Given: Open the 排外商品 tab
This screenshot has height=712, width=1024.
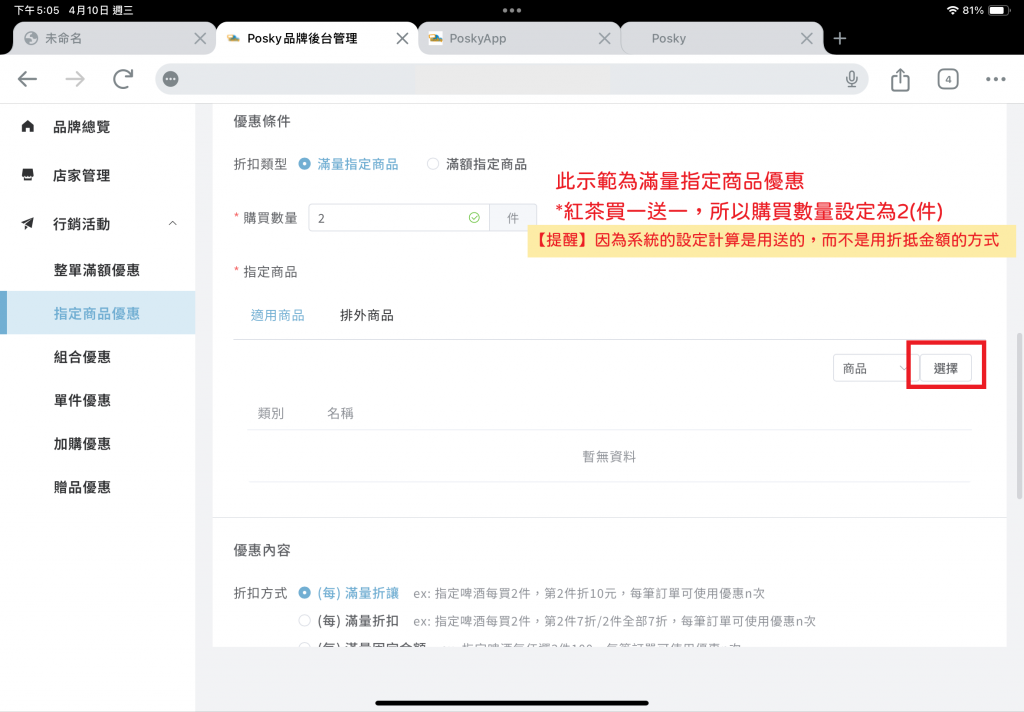Looking at the screenshot, I should pyautogui.click(x=367, y=316).
